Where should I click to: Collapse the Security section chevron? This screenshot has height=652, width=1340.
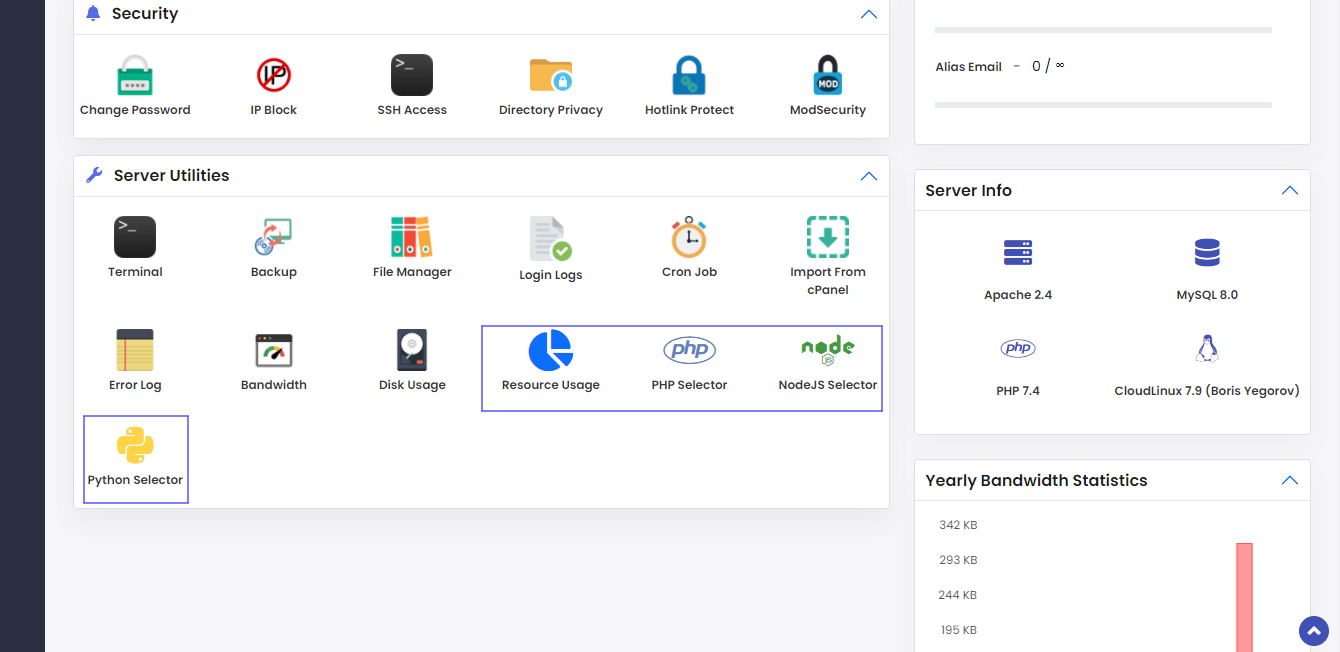point(869,14)
